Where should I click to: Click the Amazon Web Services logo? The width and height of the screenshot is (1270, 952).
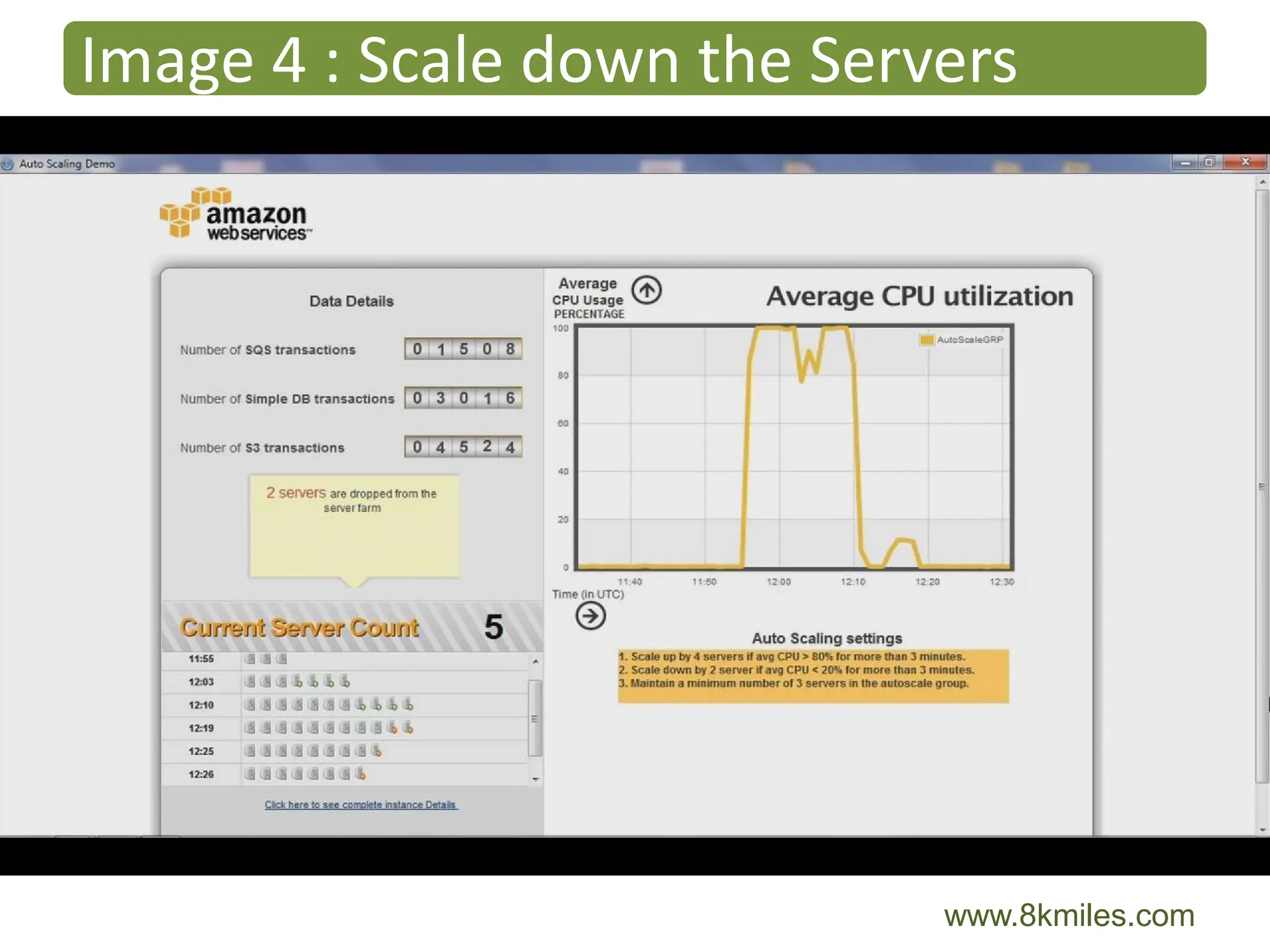coord(236,214)
